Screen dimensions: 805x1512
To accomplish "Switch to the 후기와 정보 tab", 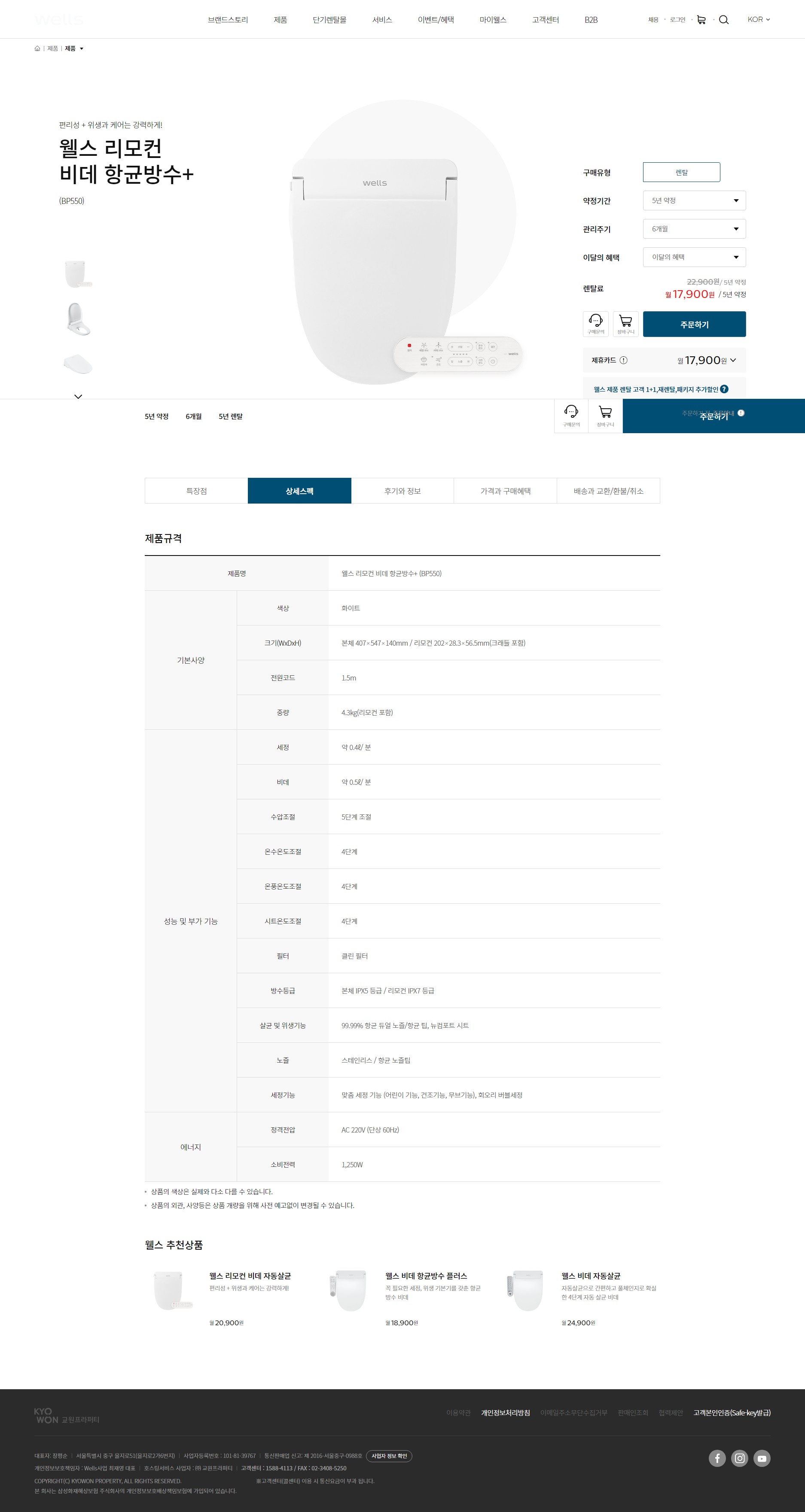I will pyautogui.click(x=402, y=491).
